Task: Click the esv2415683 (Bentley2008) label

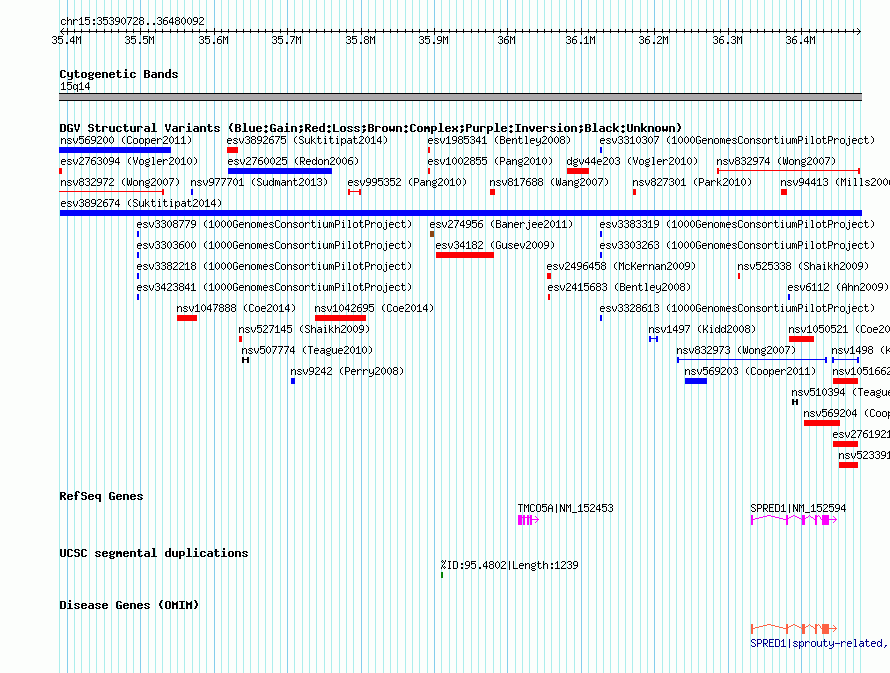Action: (619, 287)
